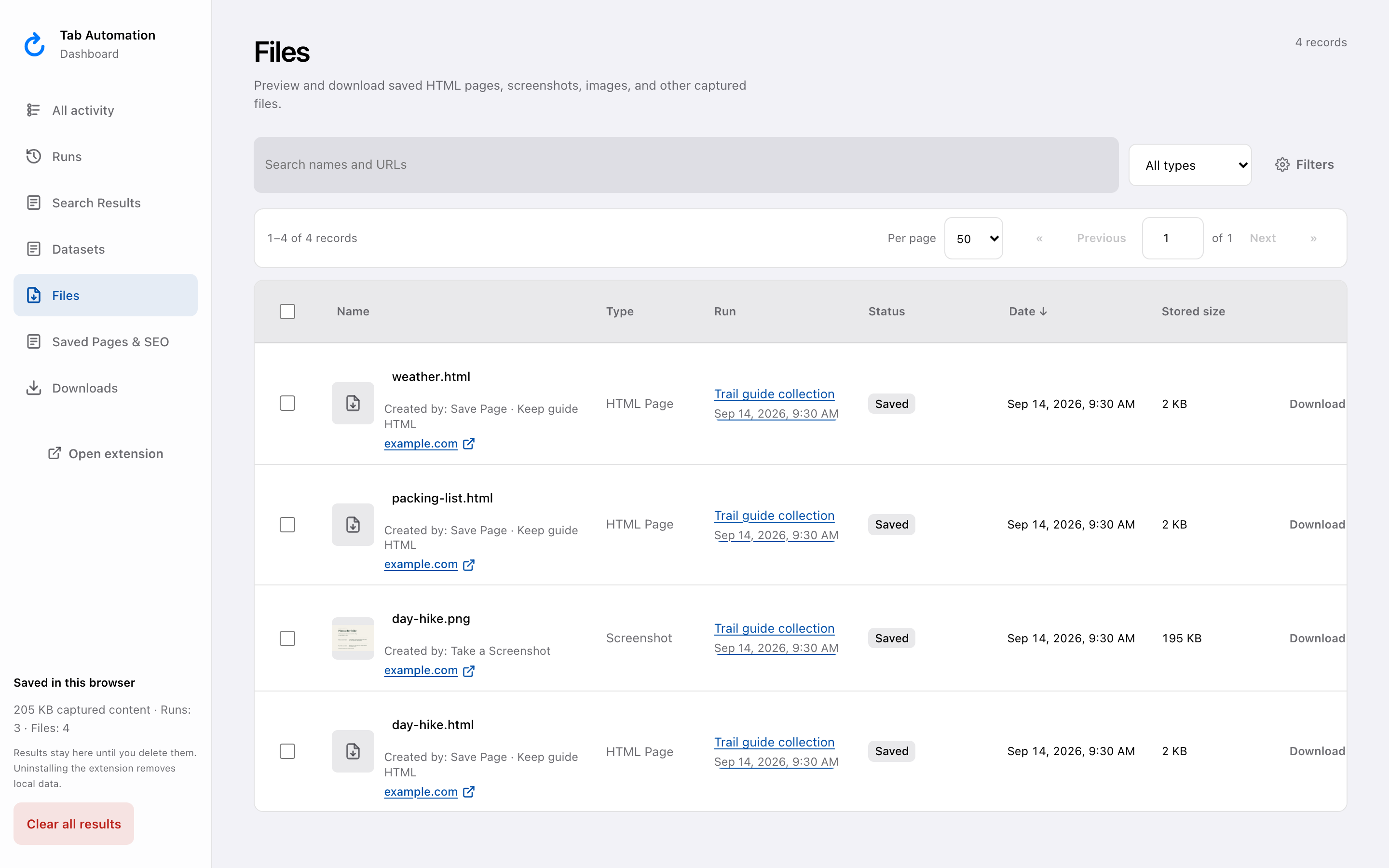
Task: Open the Downloads section
Action: click(106, 388)
